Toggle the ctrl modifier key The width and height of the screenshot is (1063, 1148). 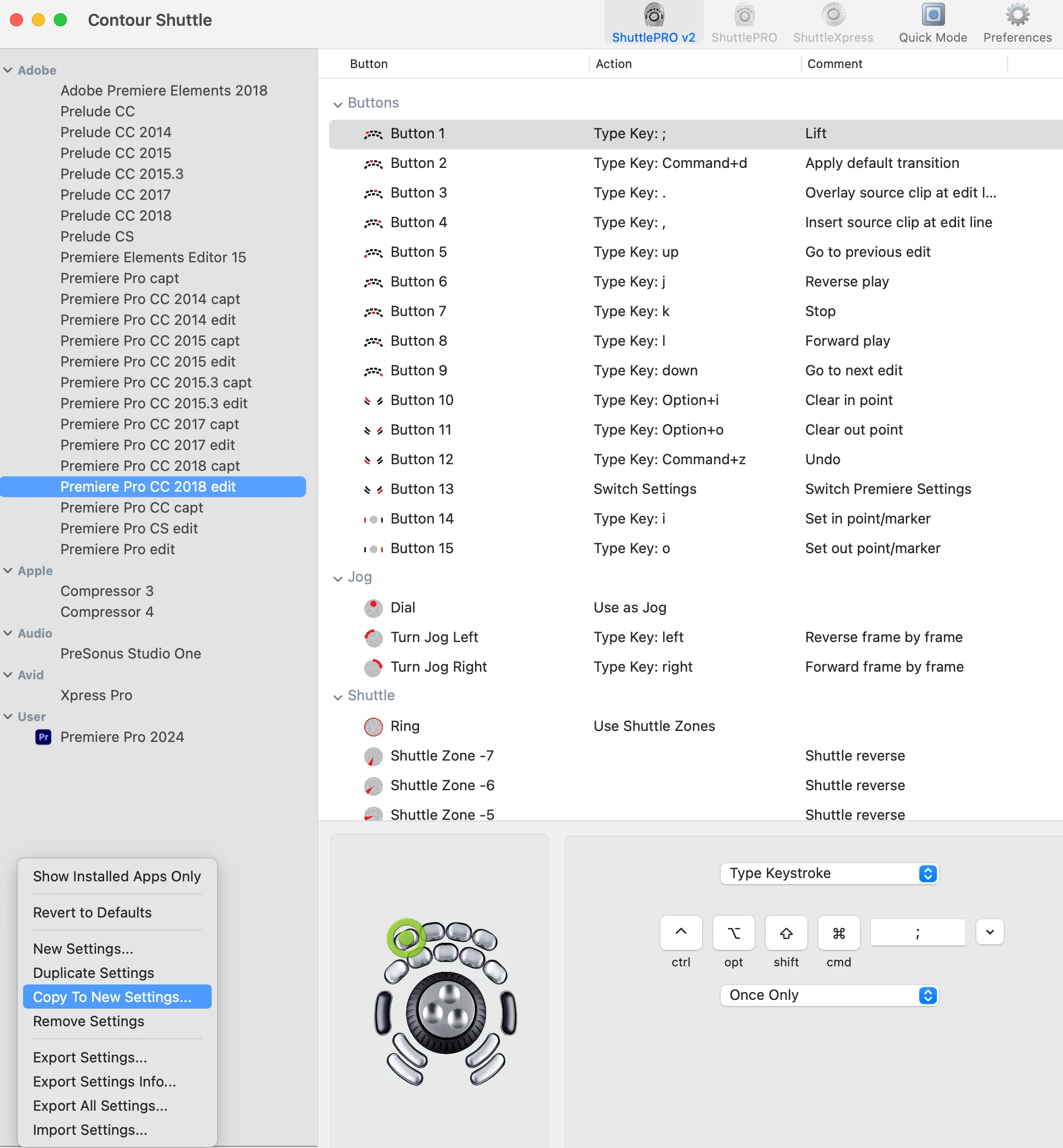(681, 932)
